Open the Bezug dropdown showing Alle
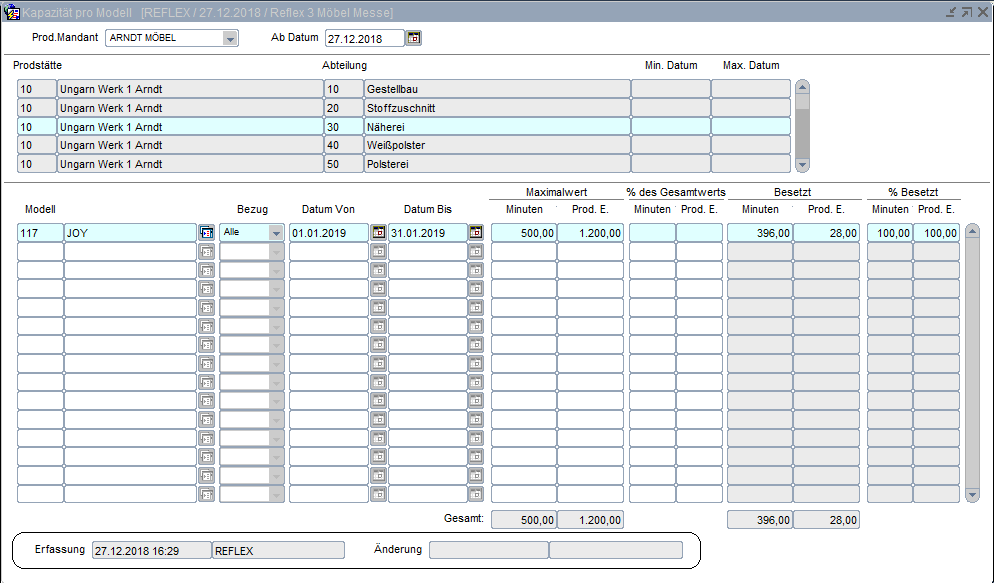 click(276, 232)
